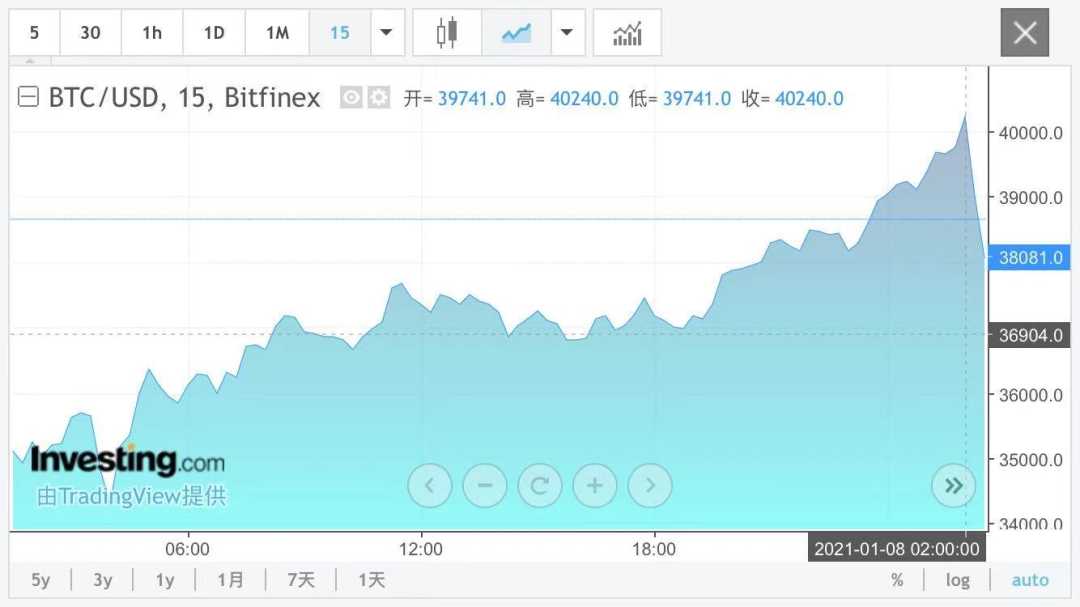
Task: Select the 1h interval tab
Action: point(152,33)
